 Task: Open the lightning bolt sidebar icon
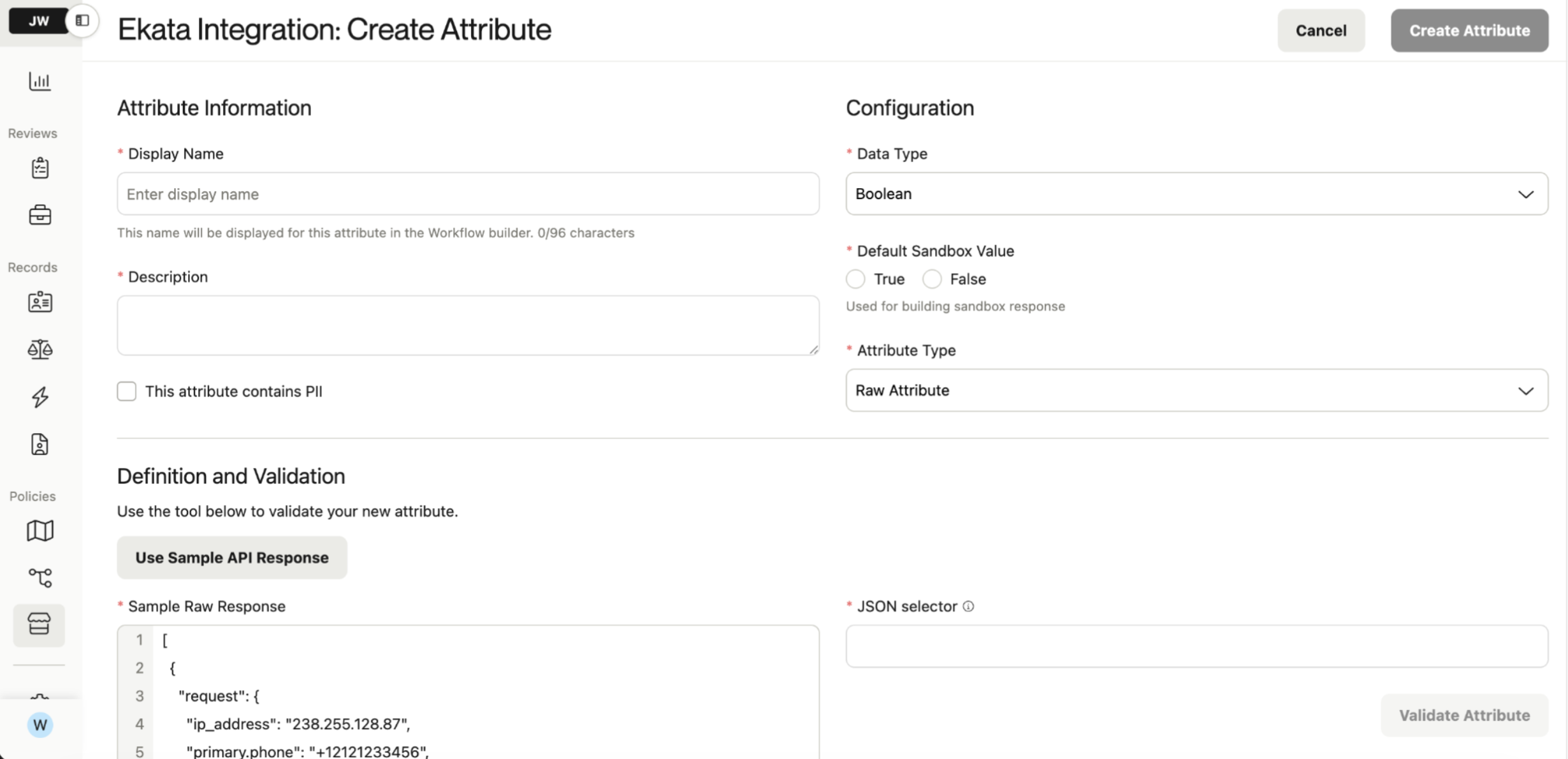(x=40, y=397)
